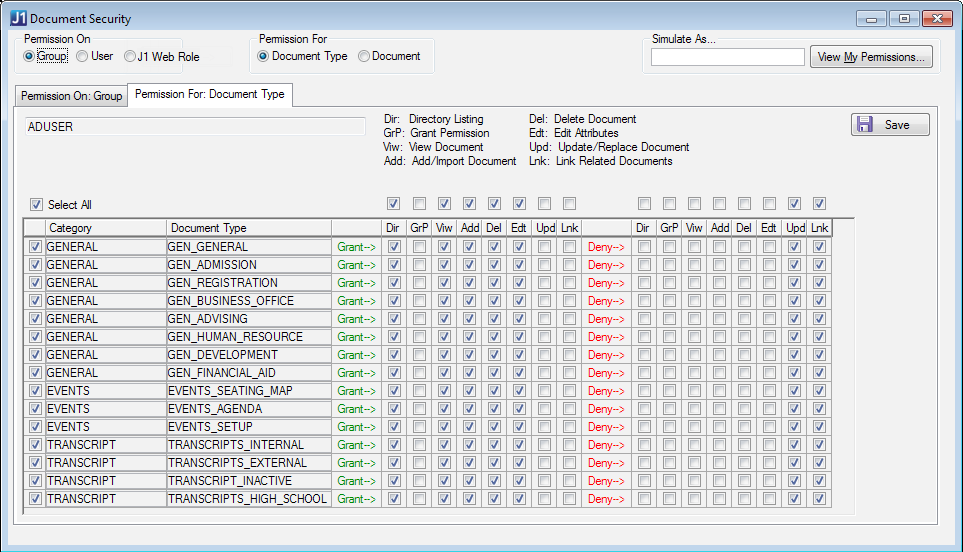This screenshot has height=552, width=963.
Task: Select the EVENTS_SEATING_MAP document type cell
Action: click(x=248, y=391)
